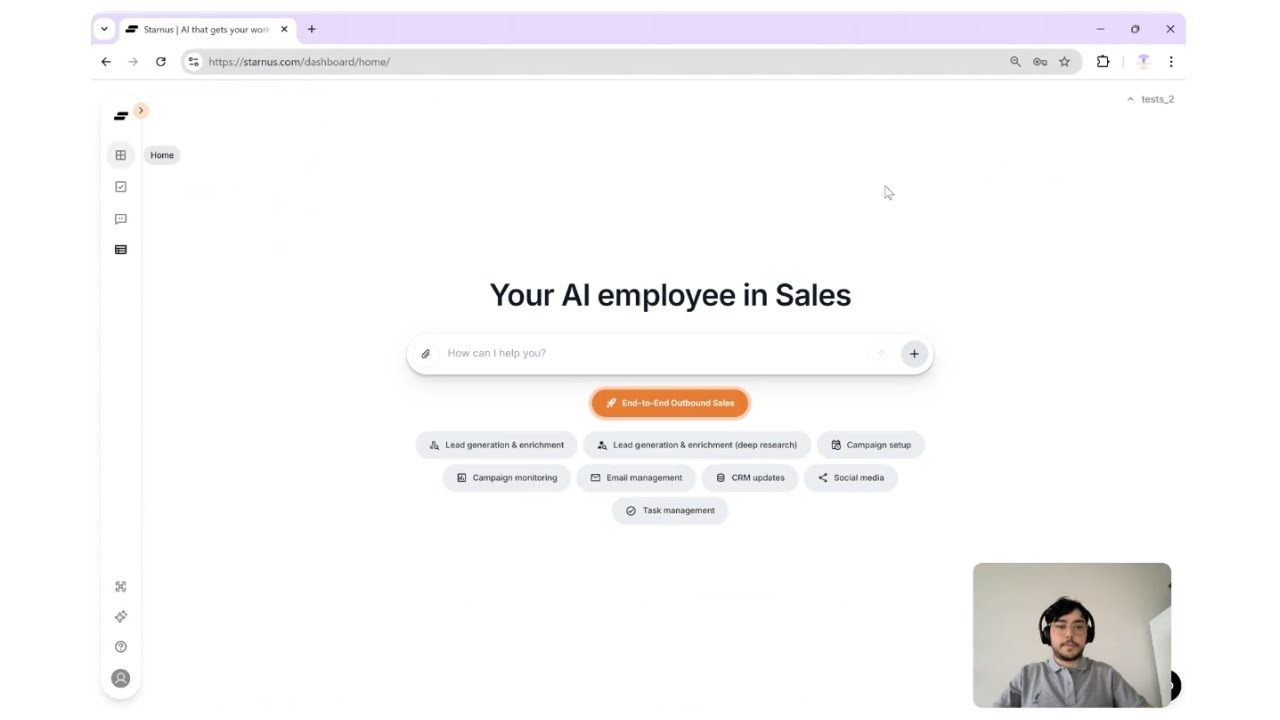Click the sparkle icon in lower sidebar

tap(121, 617)
